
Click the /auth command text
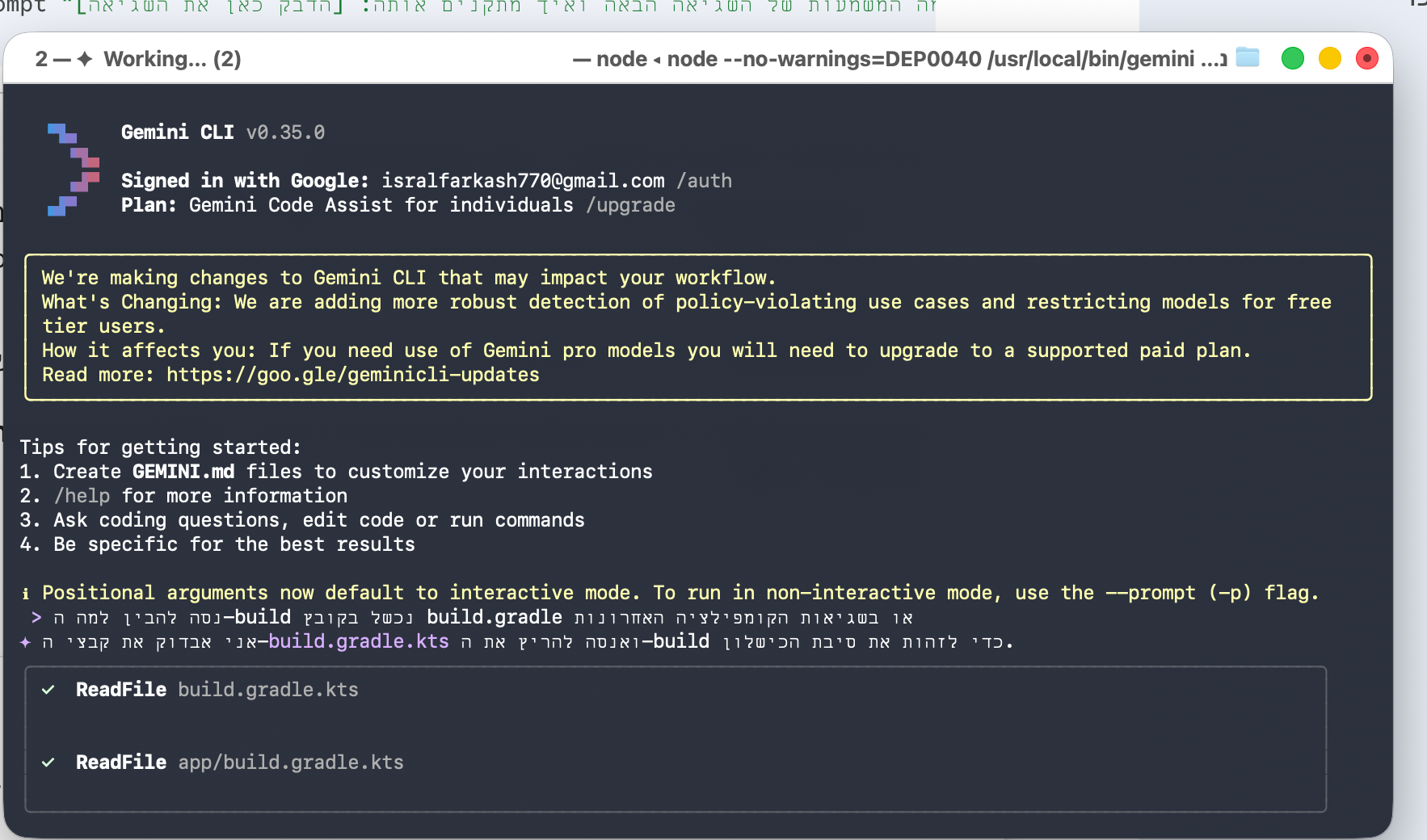click(704, 181)
